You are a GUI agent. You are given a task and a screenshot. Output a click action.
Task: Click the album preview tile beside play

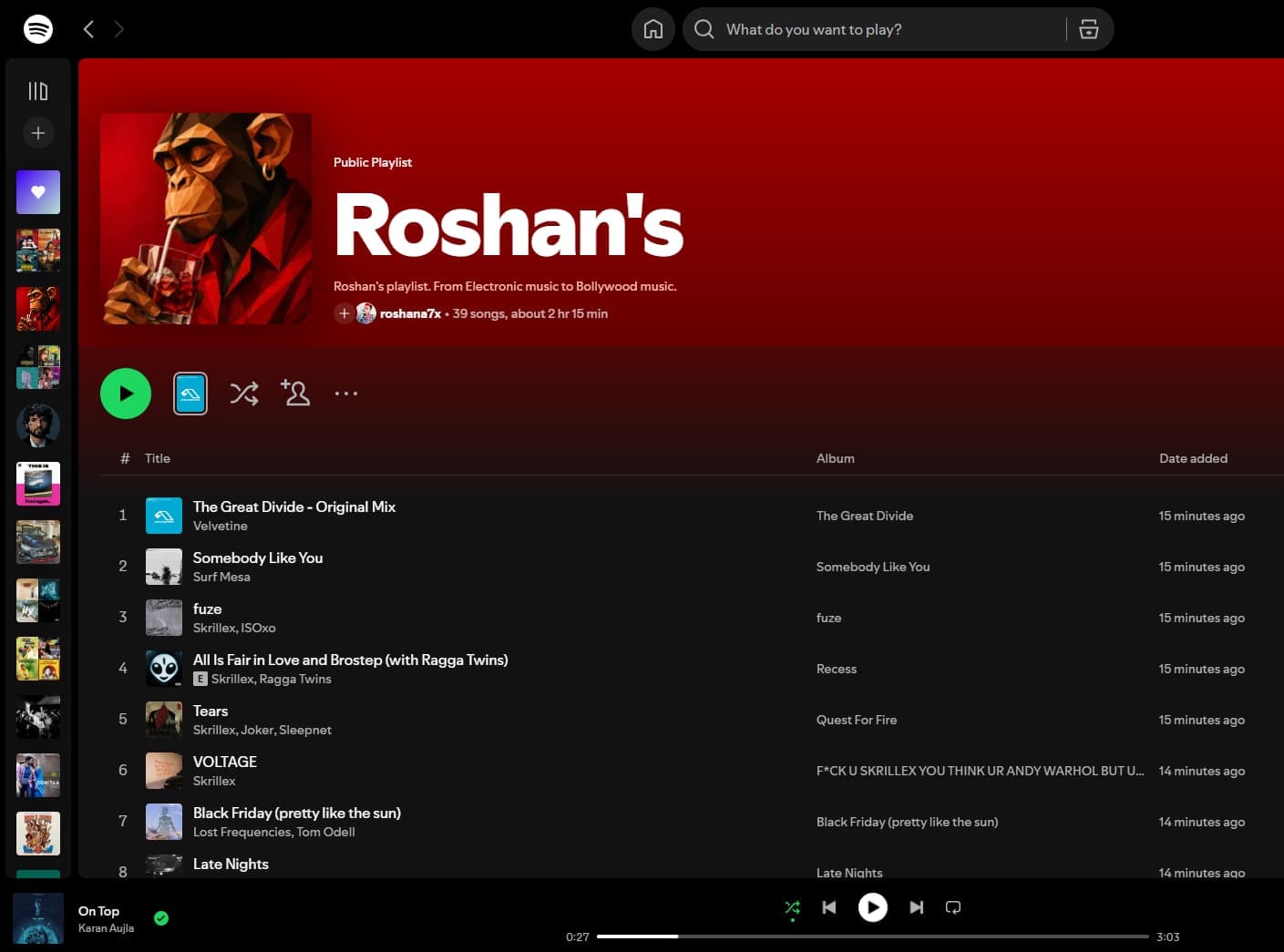tap(190, 394)
